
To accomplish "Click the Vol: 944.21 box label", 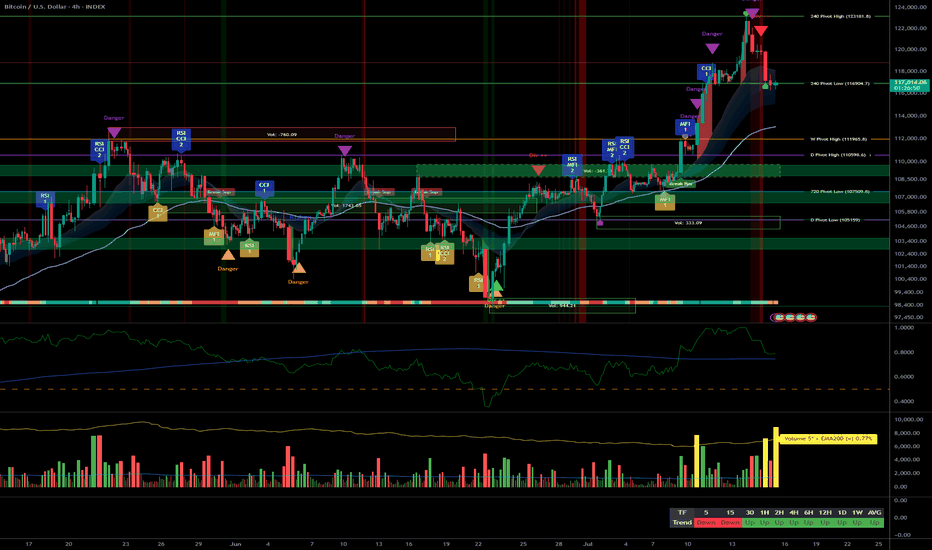I will (x=562, y=305).
